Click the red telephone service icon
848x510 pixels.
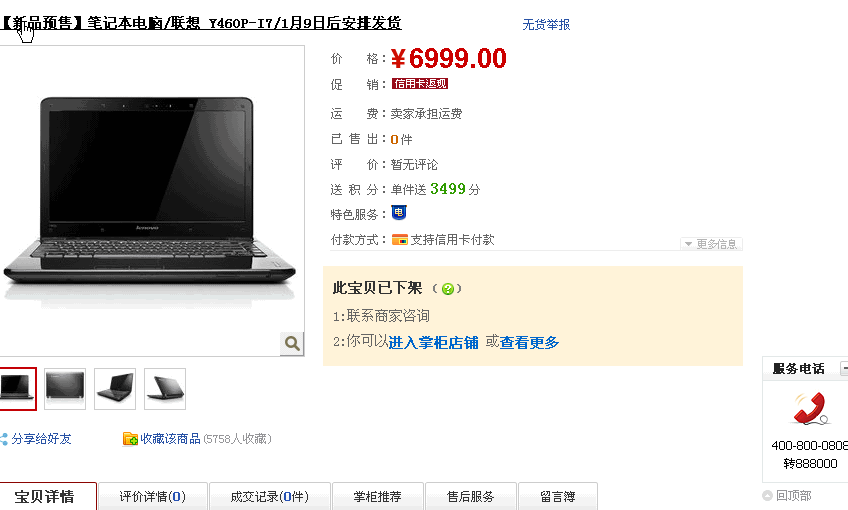pyautogui.click(x=810, y=408)
